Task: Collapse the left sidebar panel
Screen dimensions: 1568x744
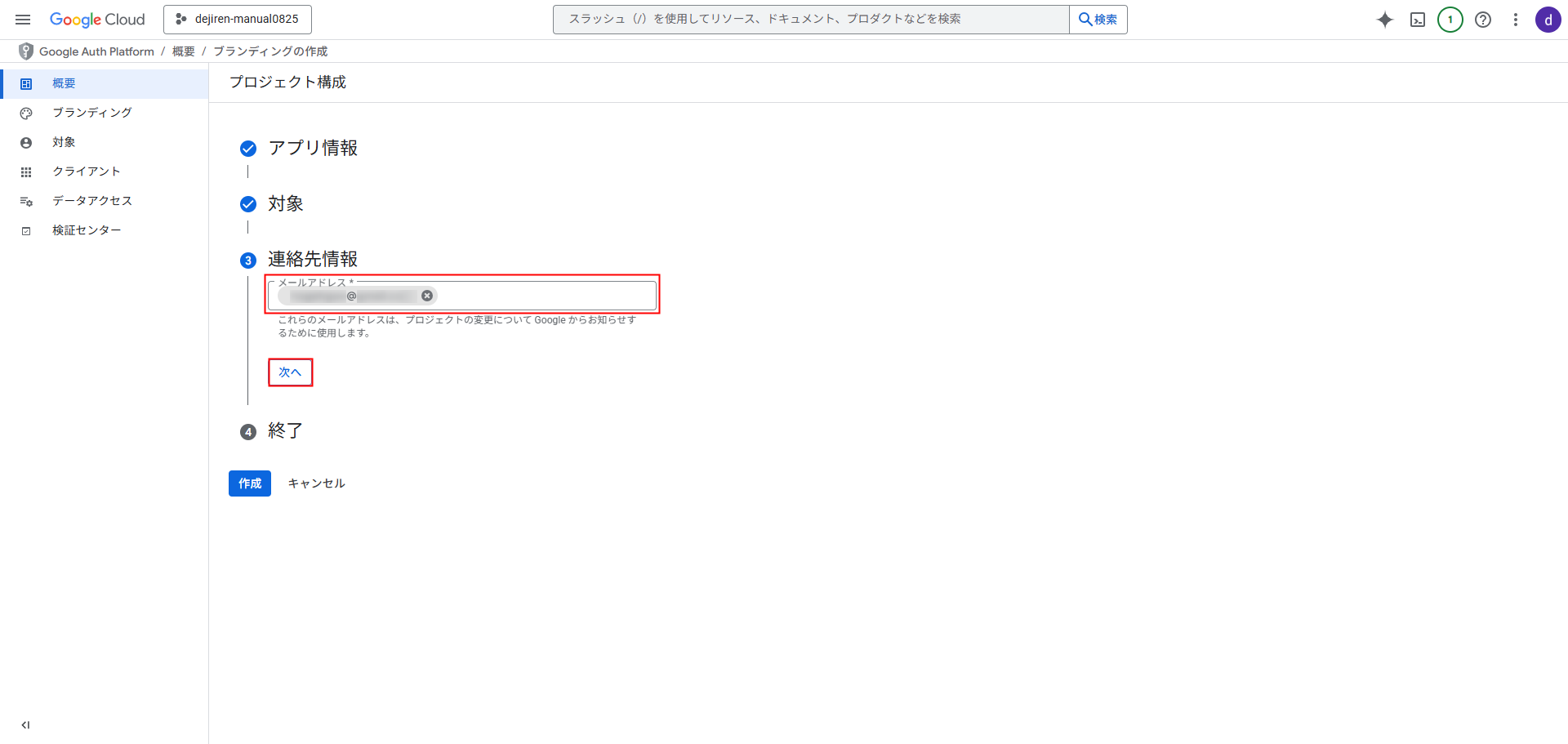Action: [25, 724]
